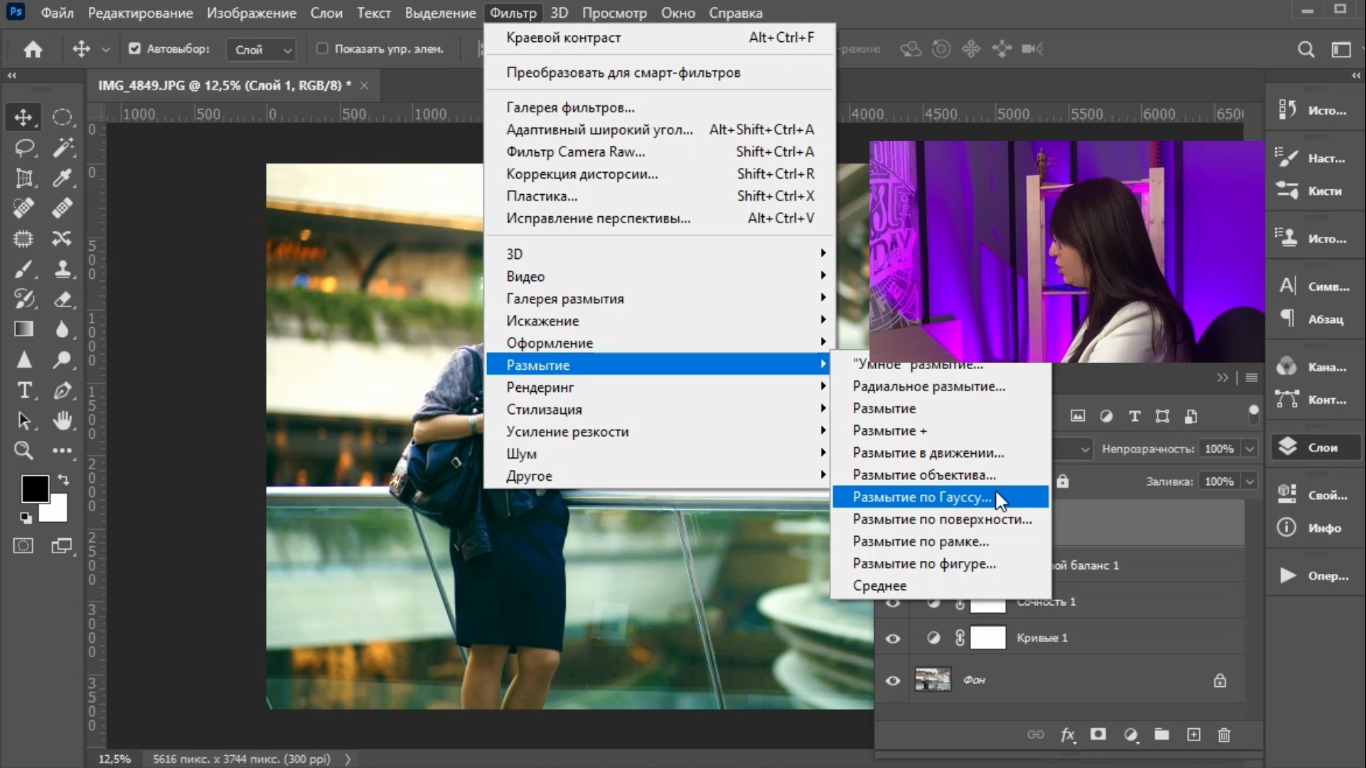
Task: Toggle Quick Mask mode
Action: pos(23,546)
